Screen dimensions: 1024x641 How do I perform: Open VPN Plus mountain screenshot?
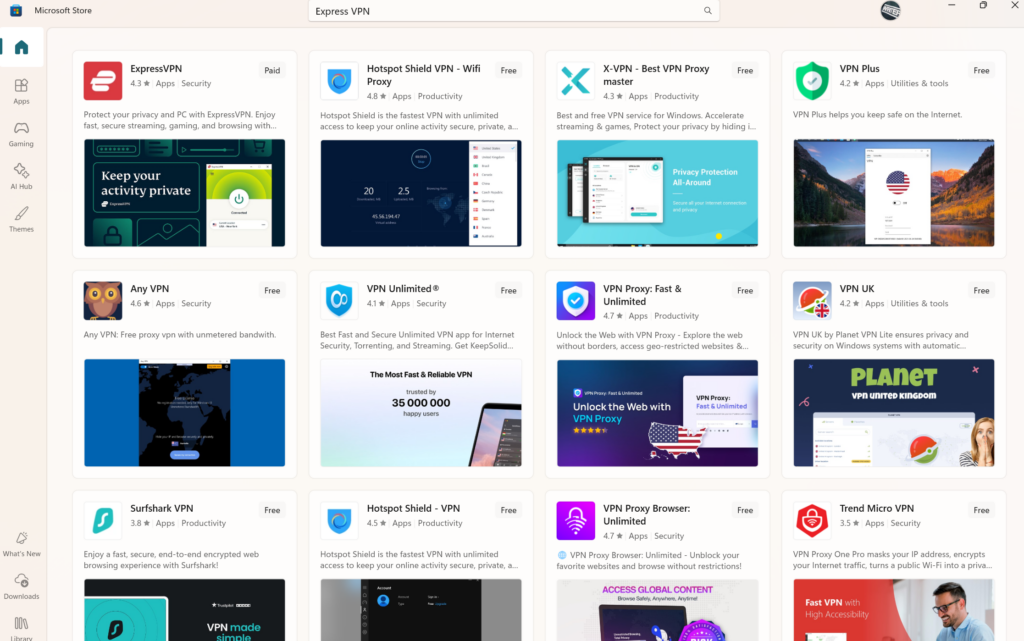(x=893, y=193)
